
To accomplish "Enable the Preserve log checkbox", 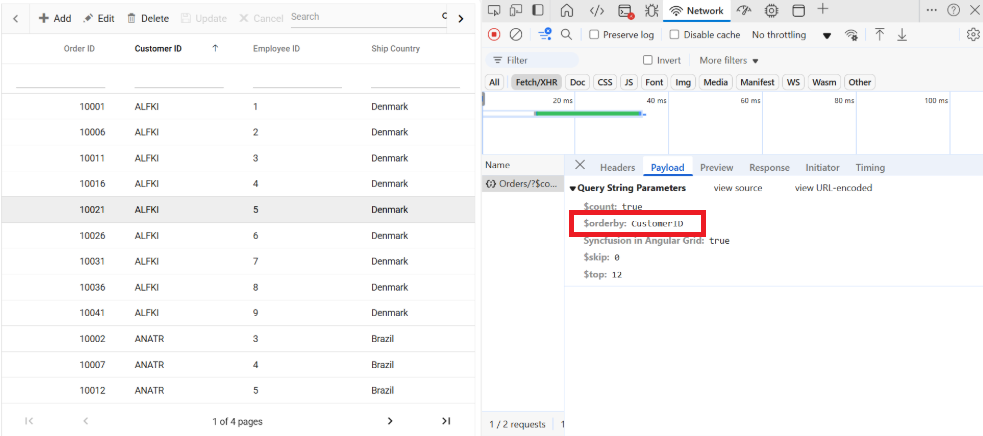I will tap(594, 35).
